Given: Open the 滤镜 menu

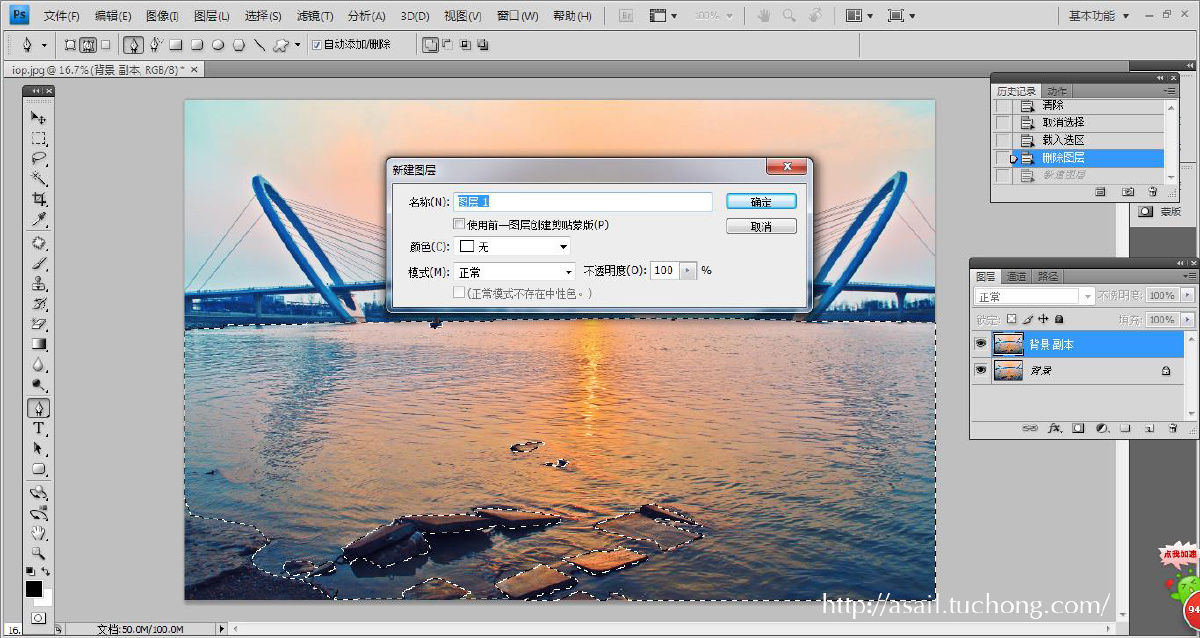Looking at the screenshot, I should (x=316, y=15).
